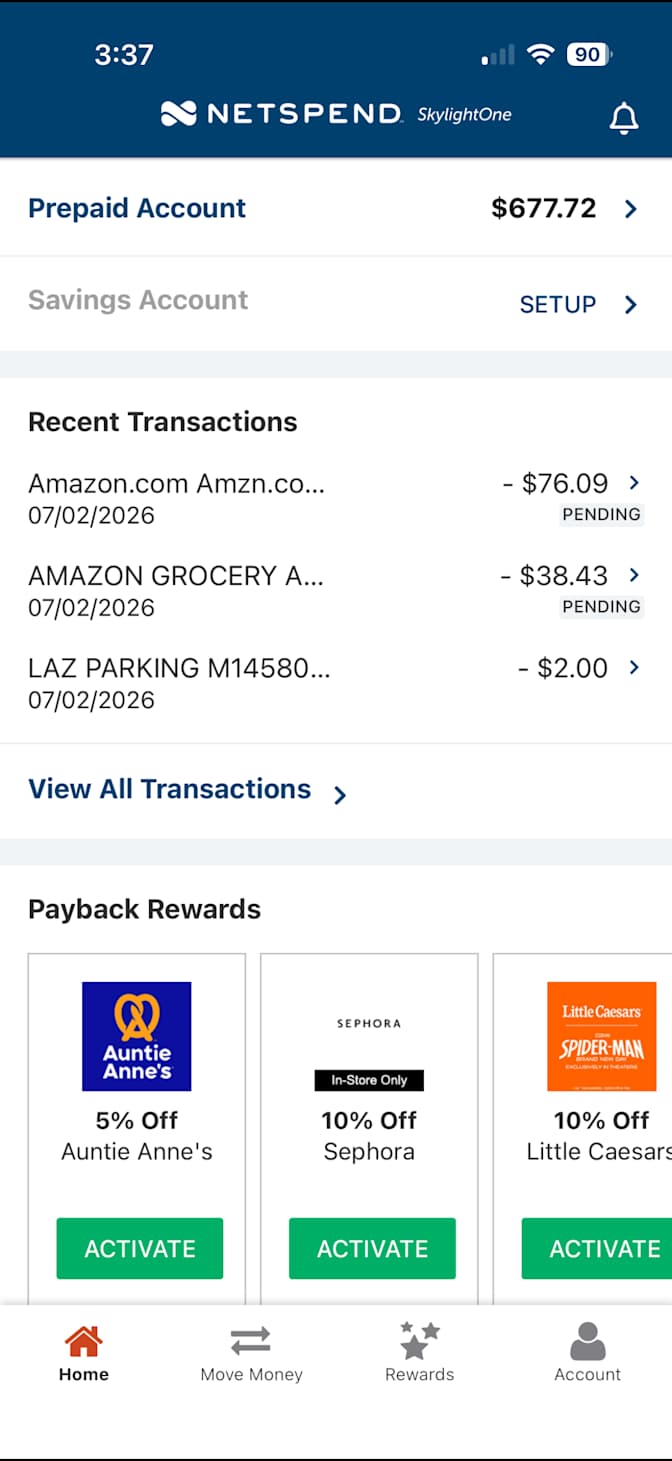The image size is (672, 1461).
Task: Expand the Amazon.com $76.09 transaction chevron
Action: coord(634,483)
